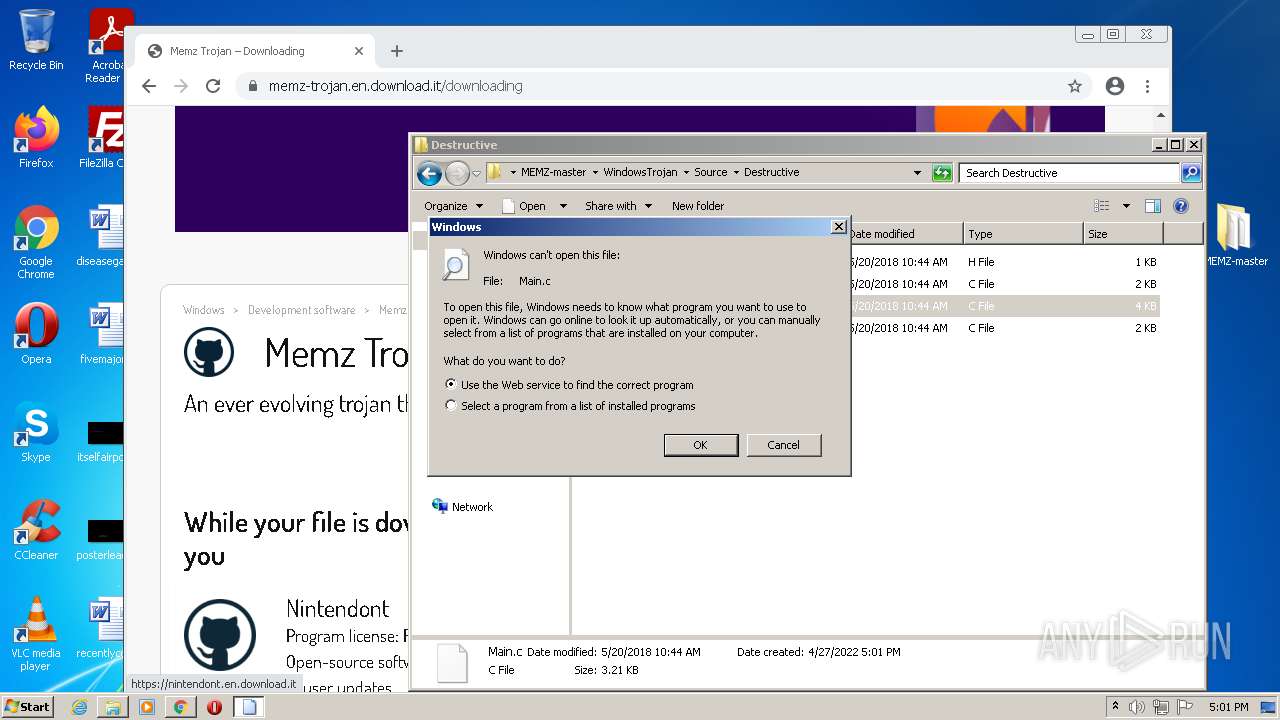Expand the Open button dropdown arrow
Image resolution: width=1280 pixels, height=720 pixels.
(563, 206)
